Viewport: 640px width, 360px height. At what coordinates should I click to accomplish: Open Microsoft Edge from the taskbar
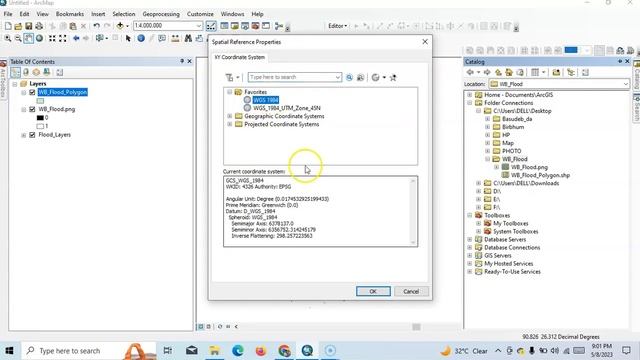pyautogui.click(x=238, y=351)
